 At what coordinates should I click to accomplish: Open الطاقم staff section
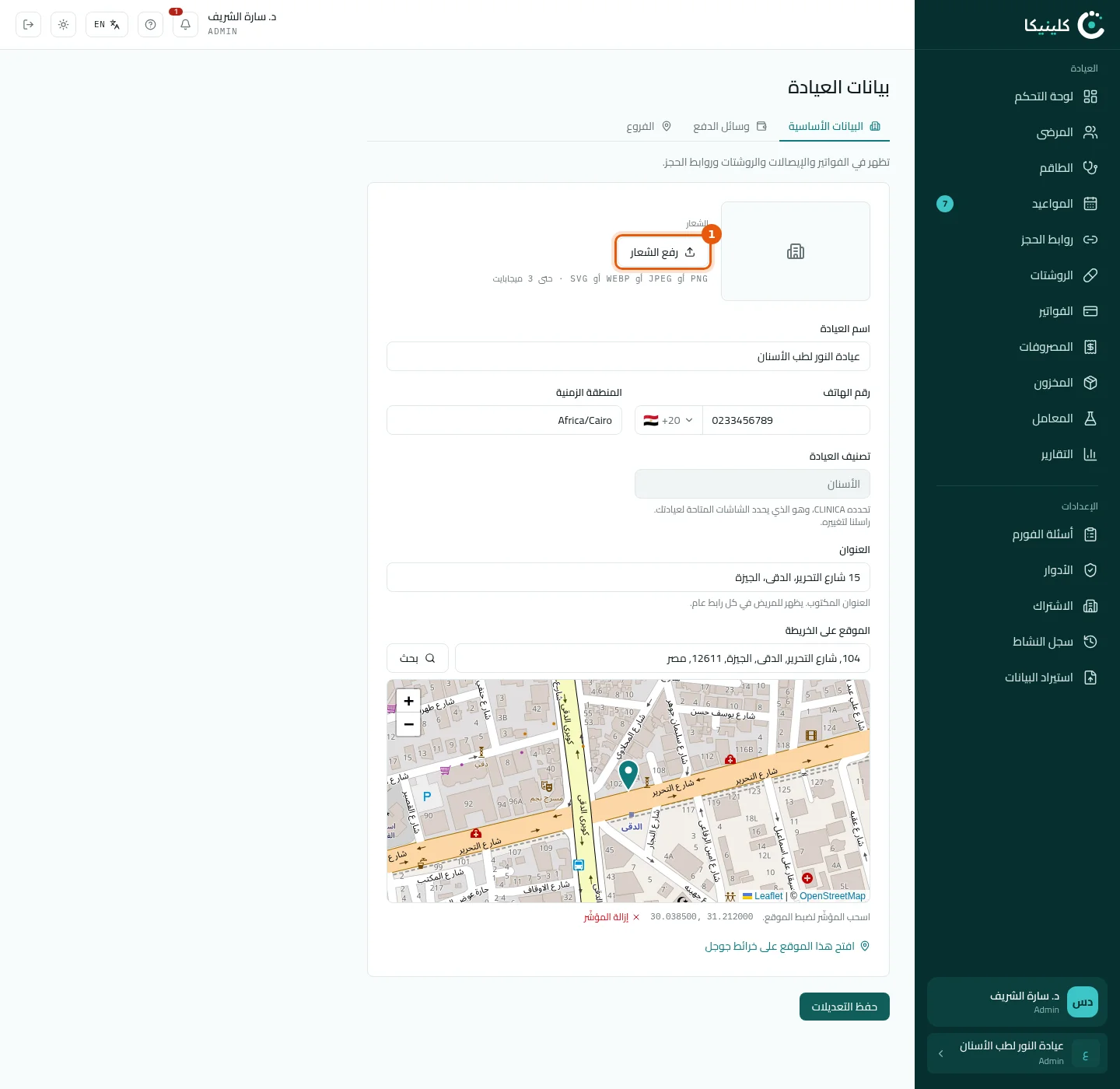point(1017,168)
